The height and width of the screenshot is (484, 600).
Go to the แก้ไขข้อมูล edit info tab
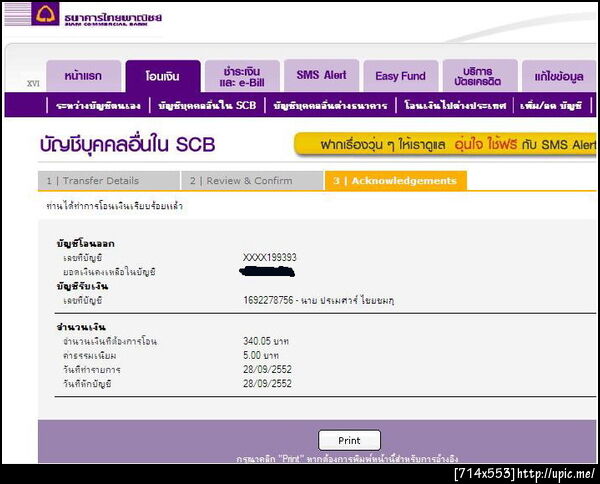559,76
